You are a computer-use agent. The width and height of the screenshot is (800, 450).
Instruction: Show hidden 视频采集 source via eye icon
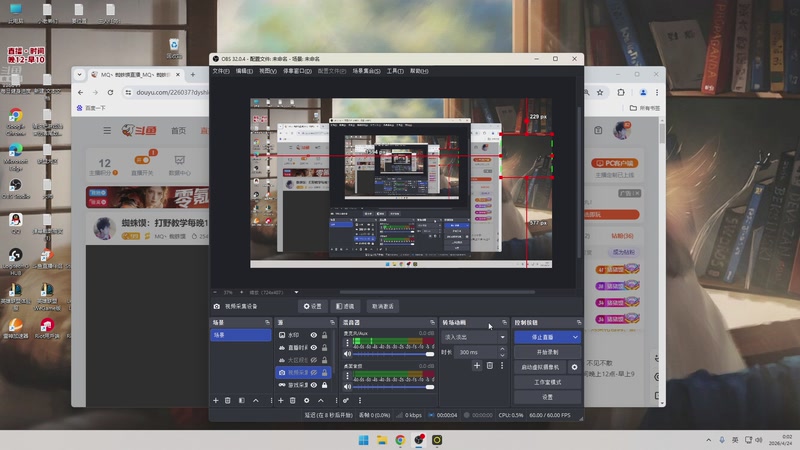coord(314,372)
